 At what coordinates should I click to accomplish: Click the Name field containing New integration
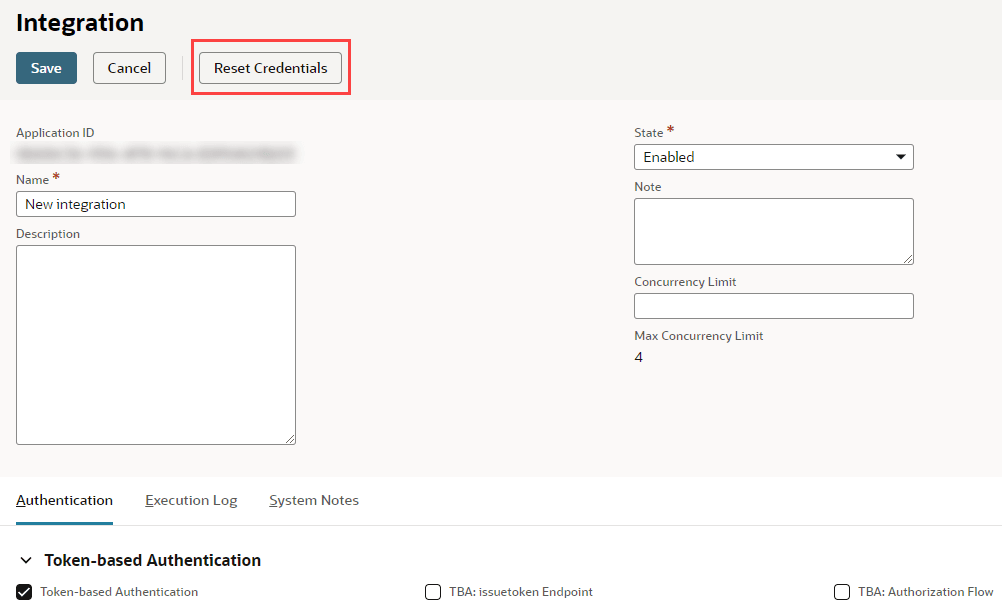pyautogui.click(x=156, y=205)
